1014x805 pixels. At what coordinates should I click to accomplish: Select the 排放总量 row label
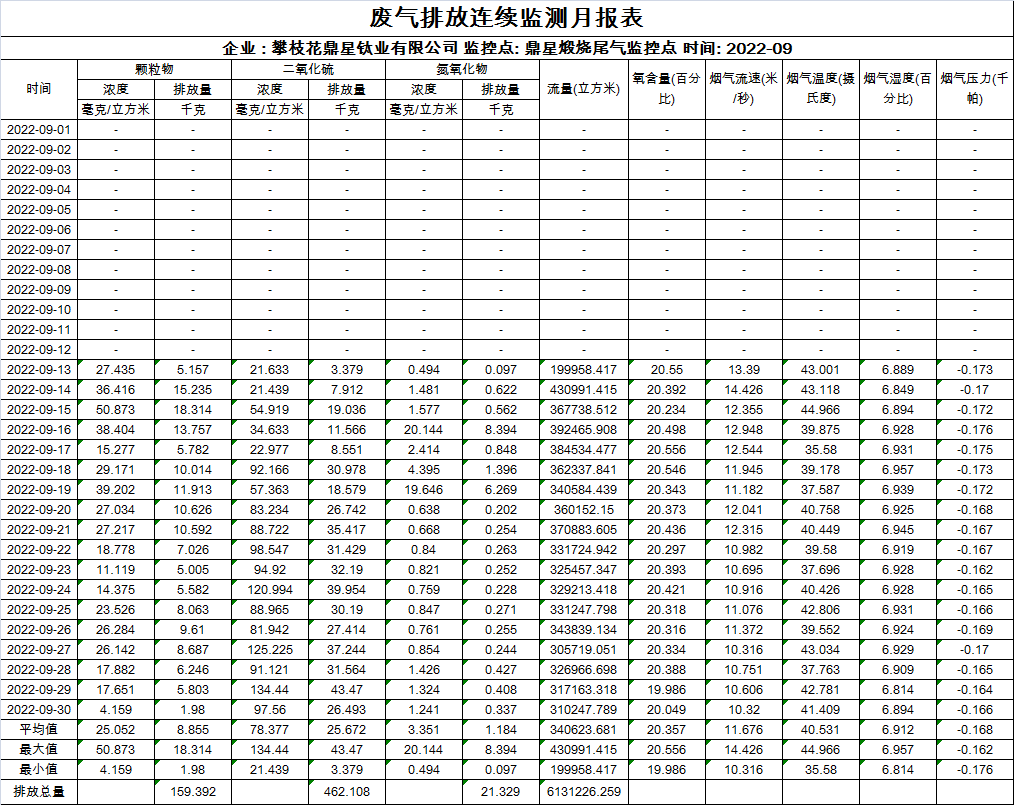point(39,792)
